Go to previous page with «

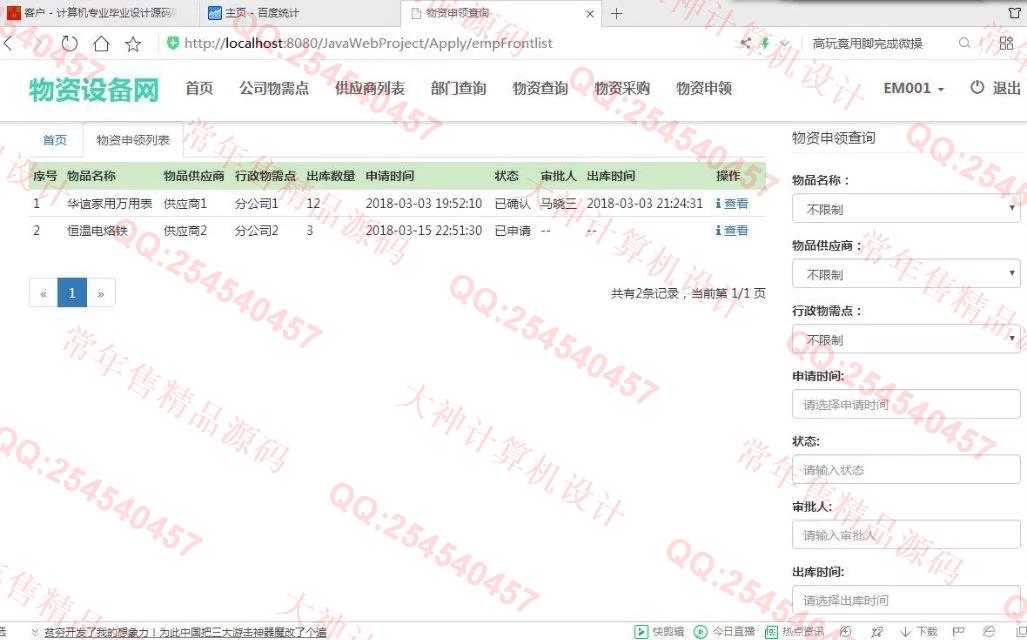43,293
